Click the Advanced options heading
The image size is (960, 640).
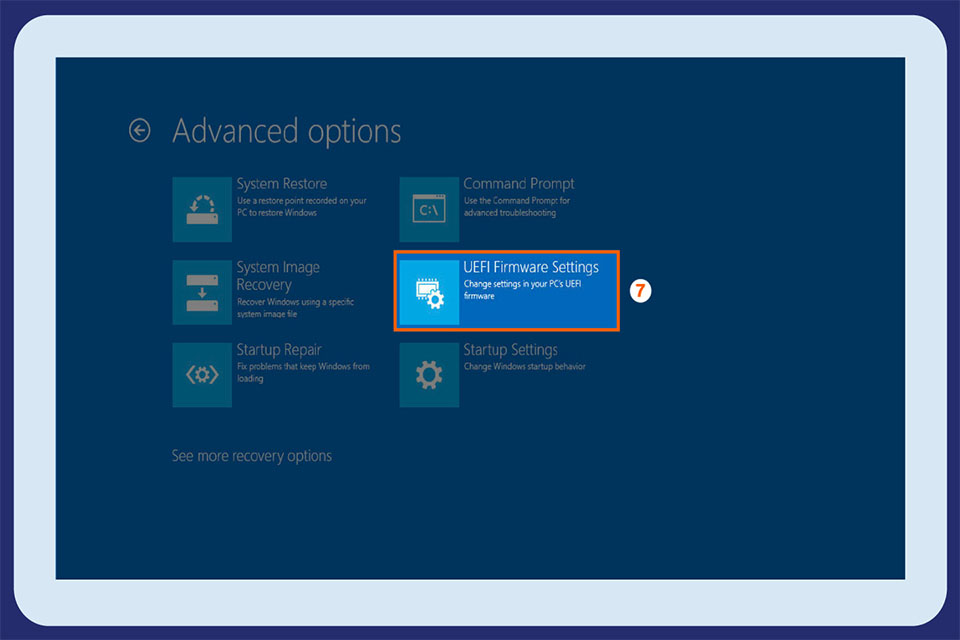tap(287, 131)
